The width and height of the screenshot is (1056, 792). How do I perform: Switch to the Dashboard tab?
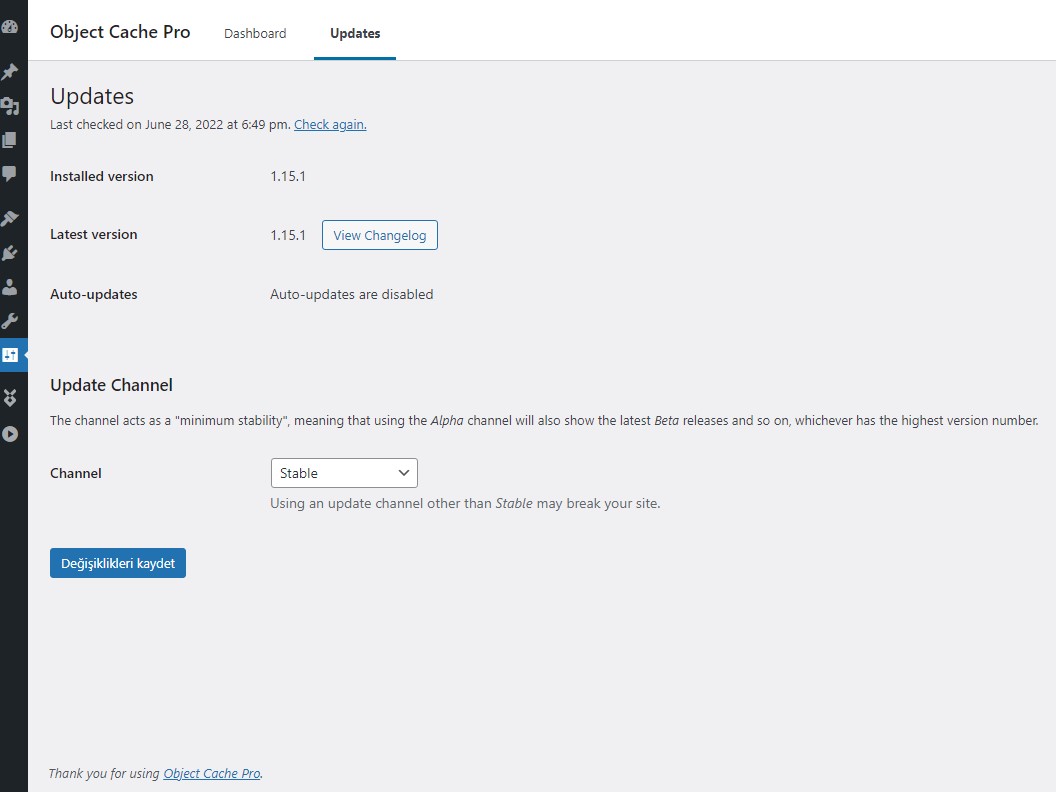(x=255, y=33)
